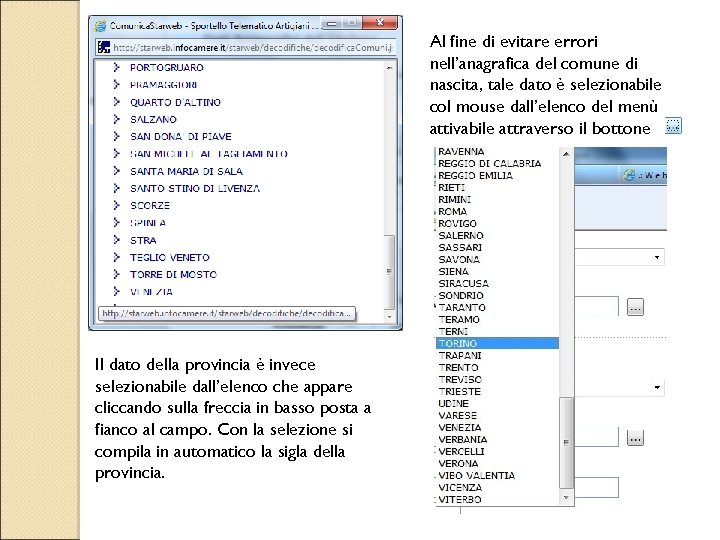Viewport: 720px width, 540px height.
Task: Expand the SAN DONA' DI PIAVE arrow
Action: point(116,136)
